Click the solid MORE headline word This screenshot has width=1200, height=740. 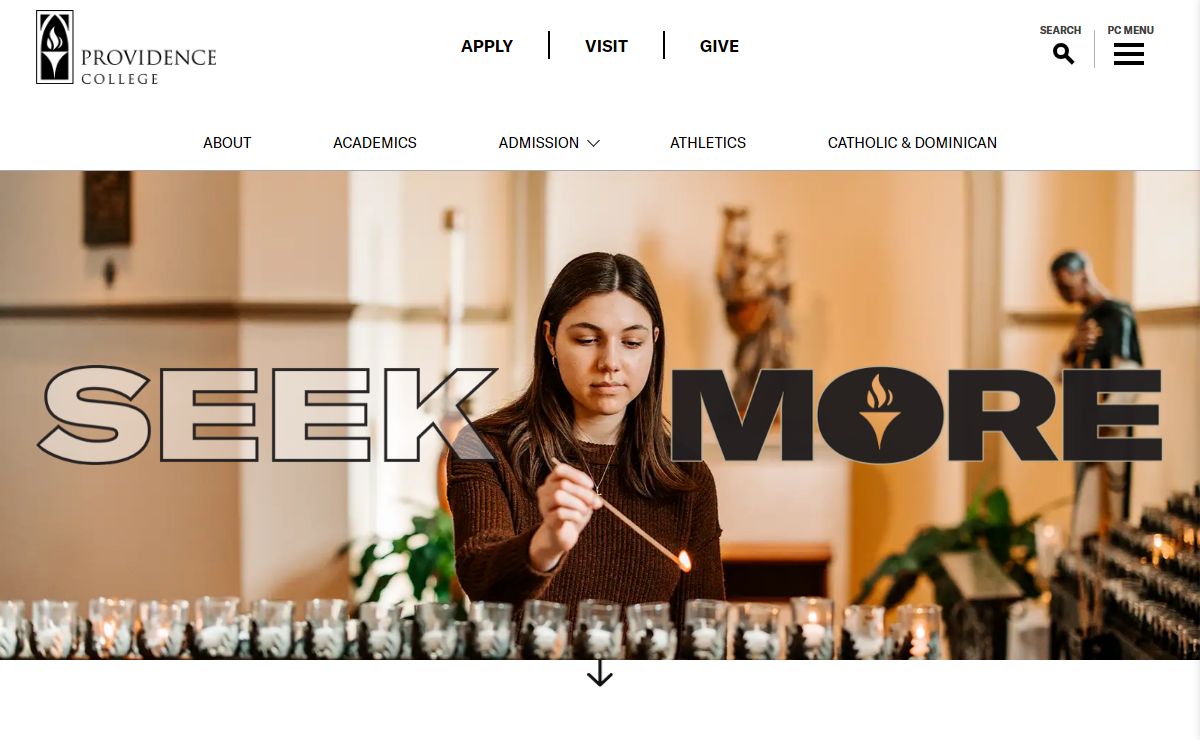(x=916, y=414)
